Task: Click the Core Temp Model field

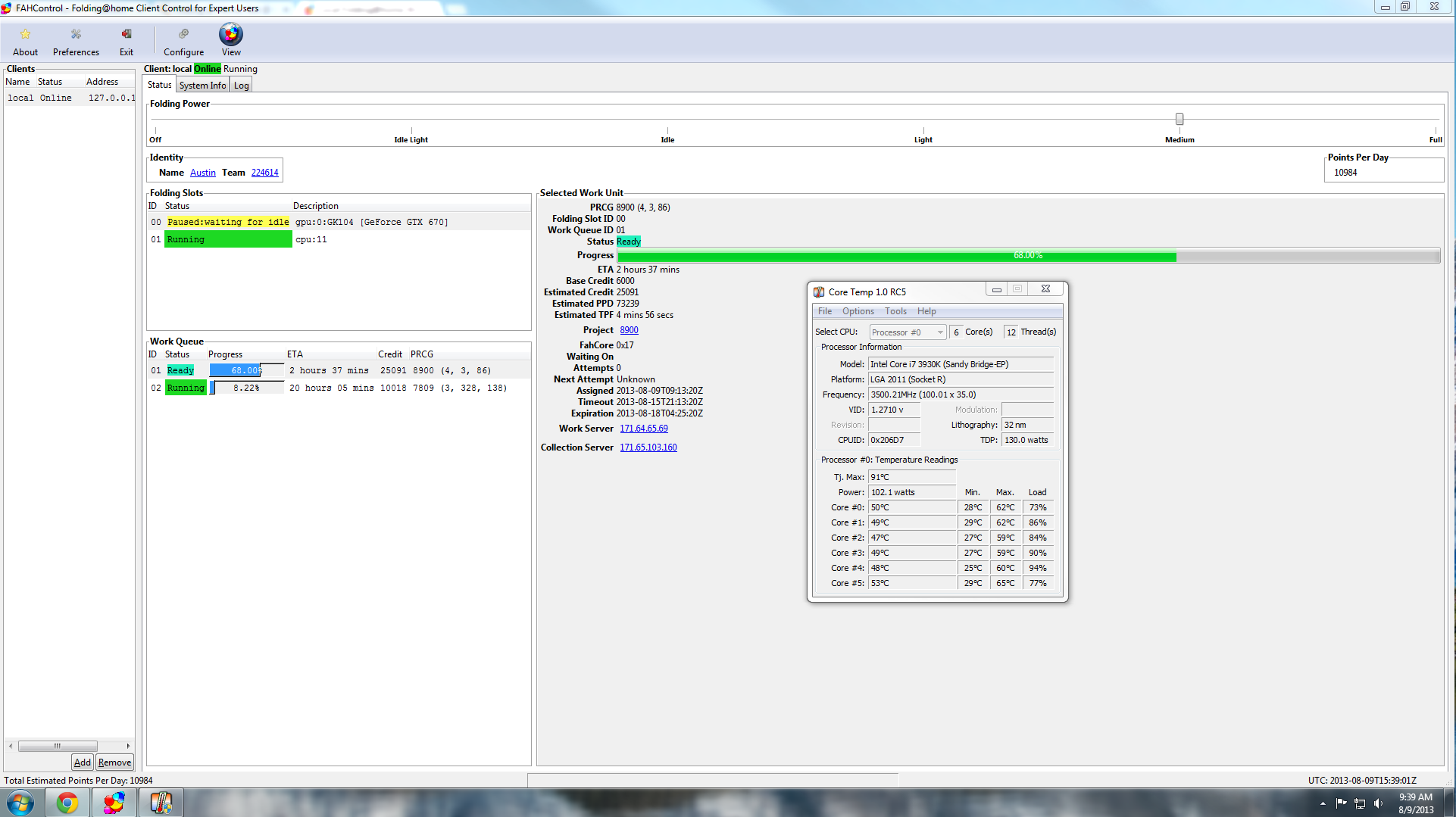Action: (x=961, y=364)
